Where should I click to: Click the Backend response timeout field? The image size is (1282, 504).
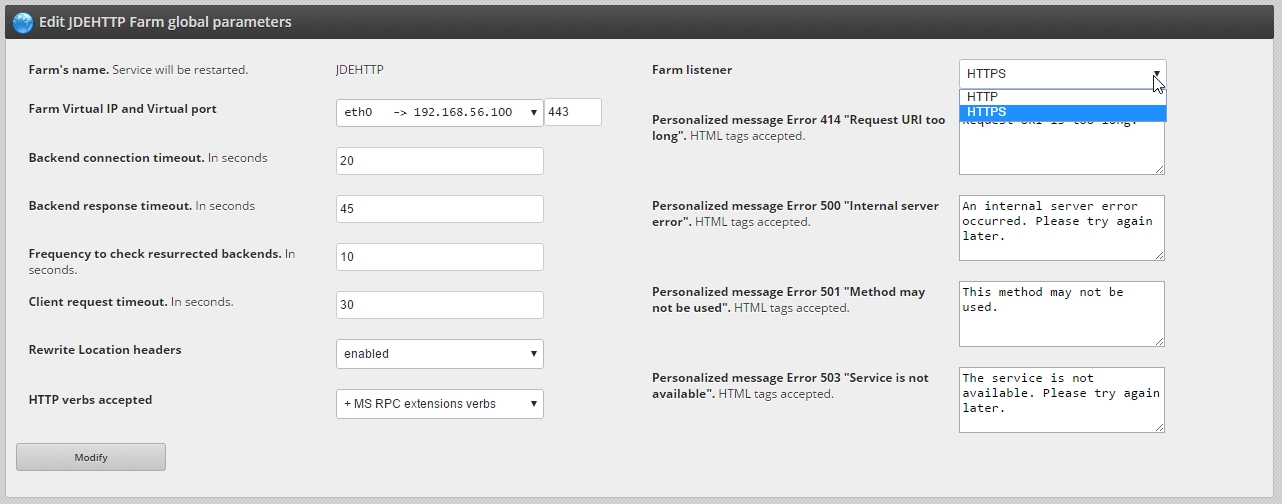pos(440,209)
